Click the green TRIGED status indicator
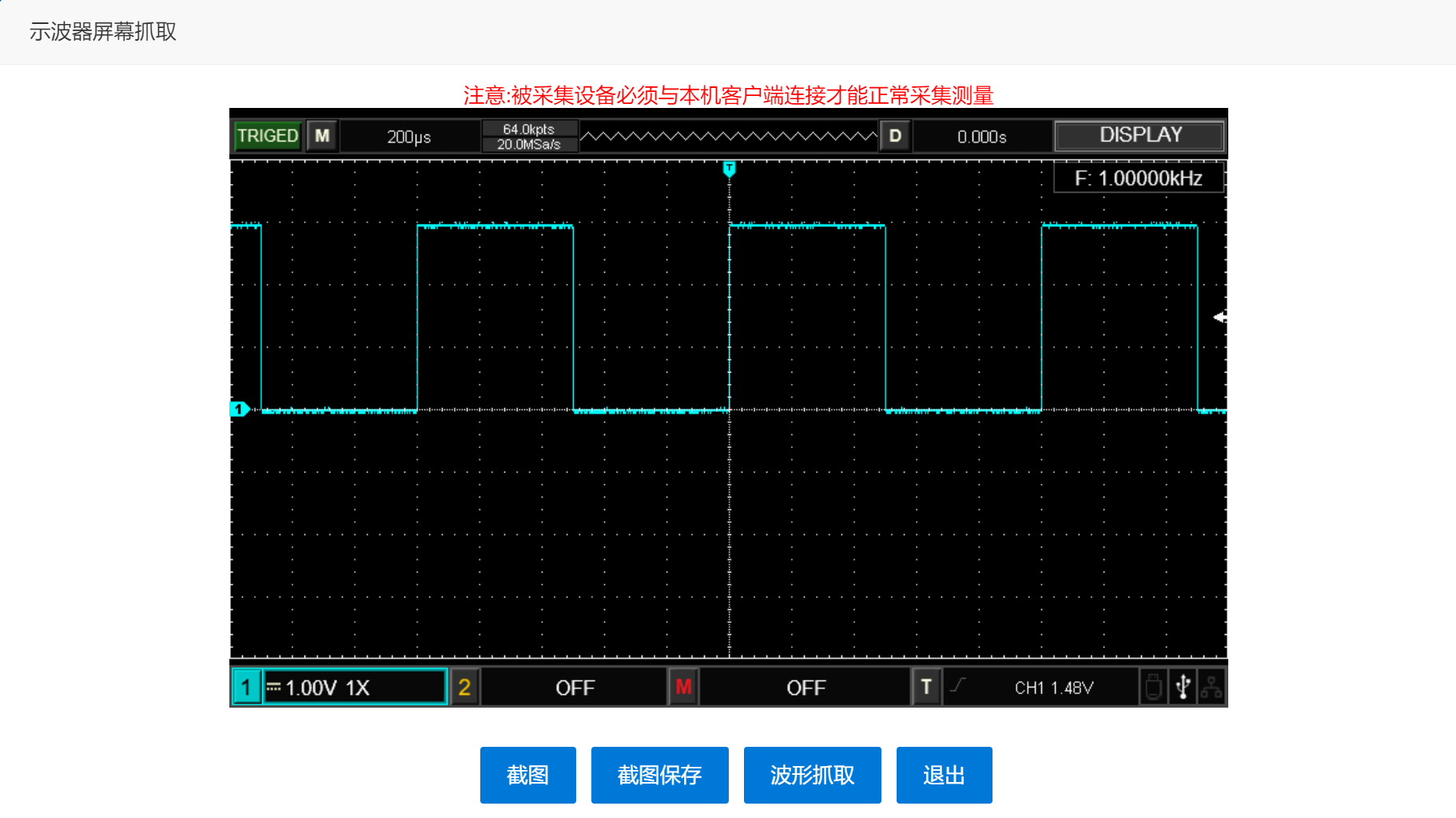 [268, 136]
